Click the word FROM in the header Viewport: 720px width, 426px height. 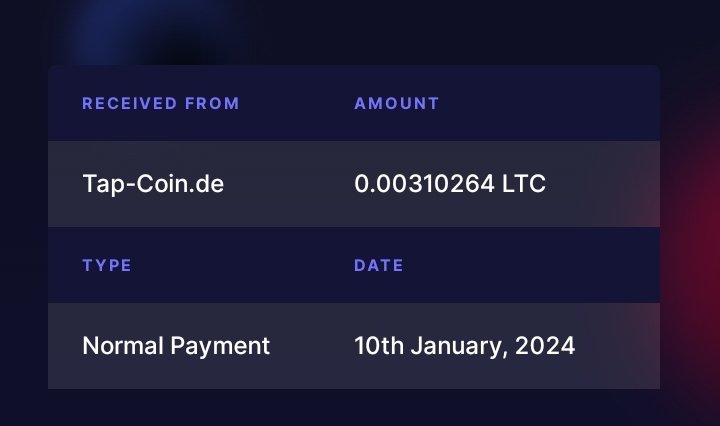point(212,103)
